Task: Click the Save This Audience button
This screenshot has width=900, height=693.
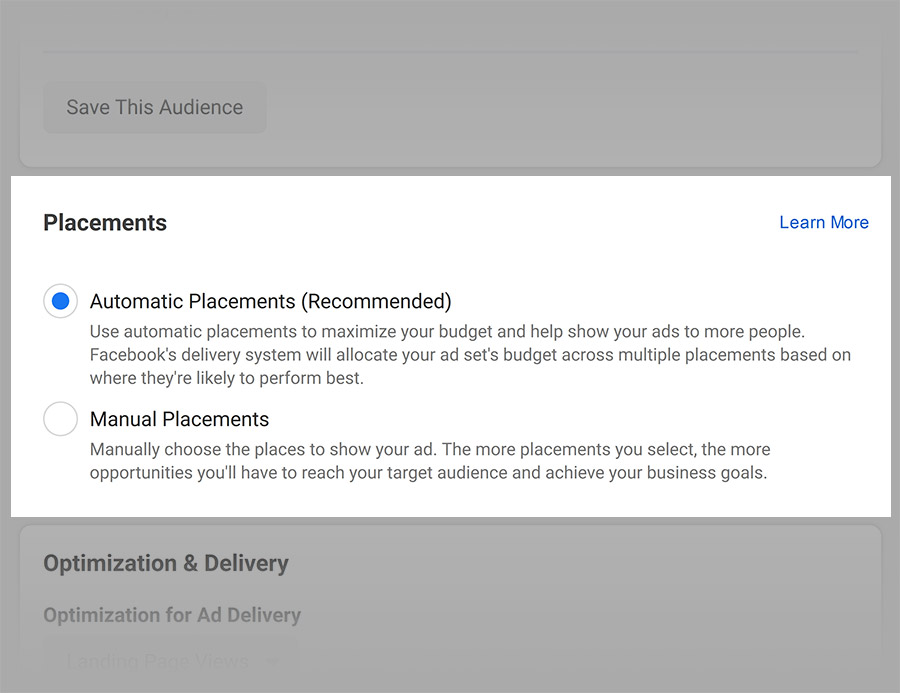Action: click(155, 107)
